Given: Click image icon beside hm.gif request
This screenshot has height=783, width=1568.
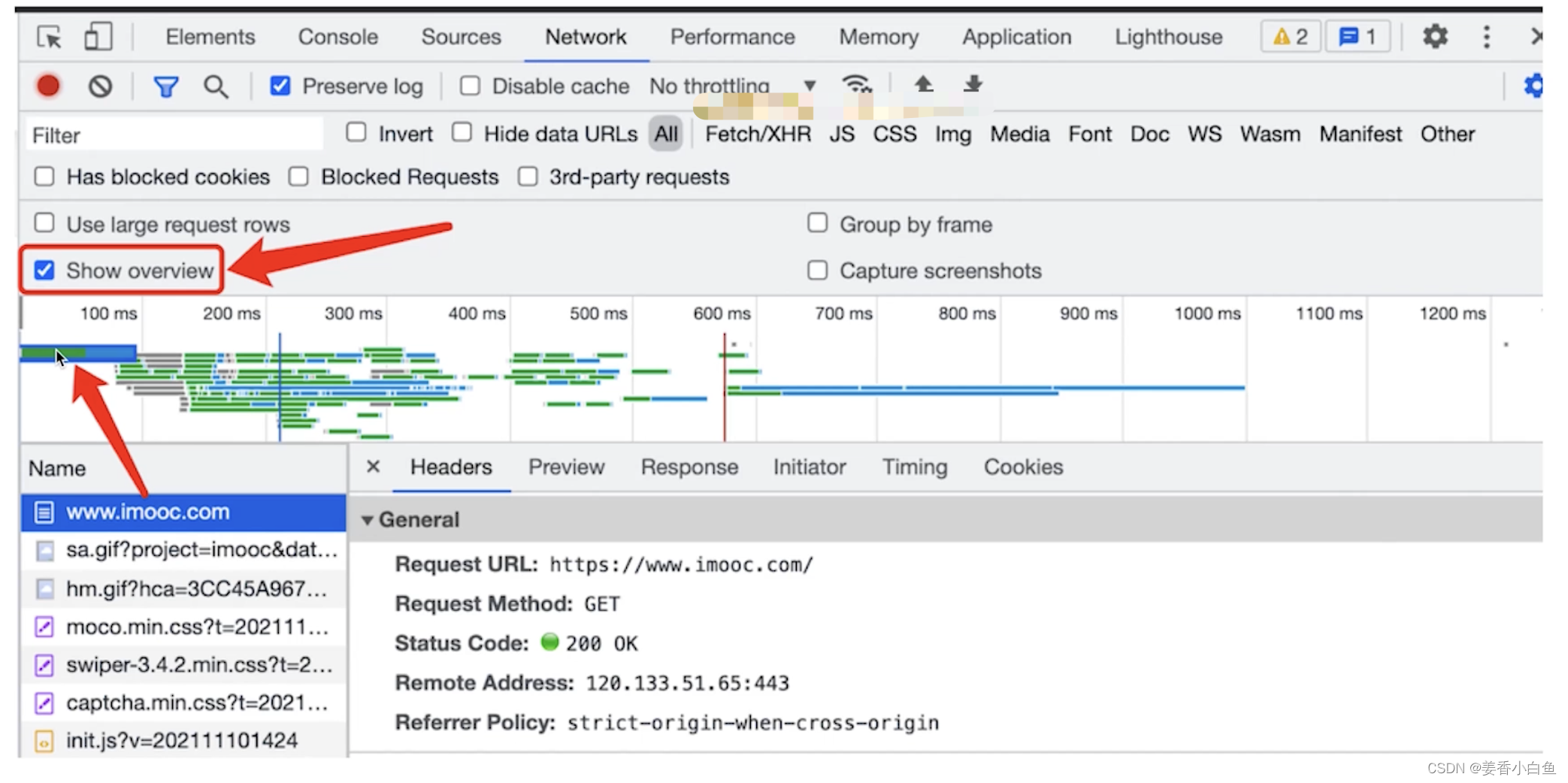Looking at the screenshot, I should pyautogui.click(x=44, y=589).
